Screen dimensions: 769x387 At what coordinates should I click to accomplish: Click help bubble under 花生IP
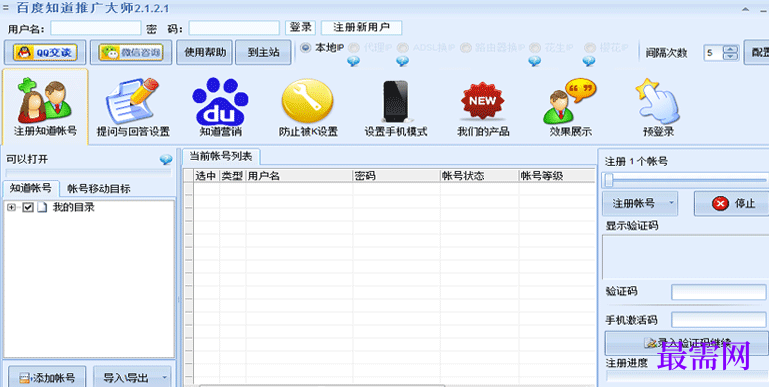point(535,61)
